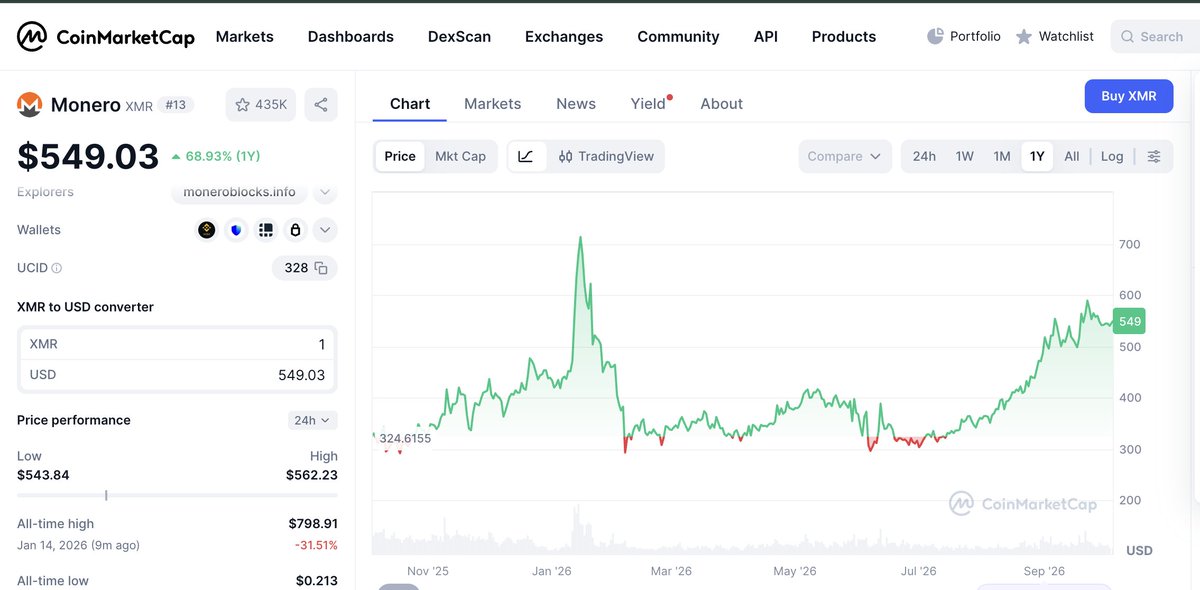Open the News tab
Image resolution: width=1200 pixels, height=590 pixels.
(x=576, y=104)
